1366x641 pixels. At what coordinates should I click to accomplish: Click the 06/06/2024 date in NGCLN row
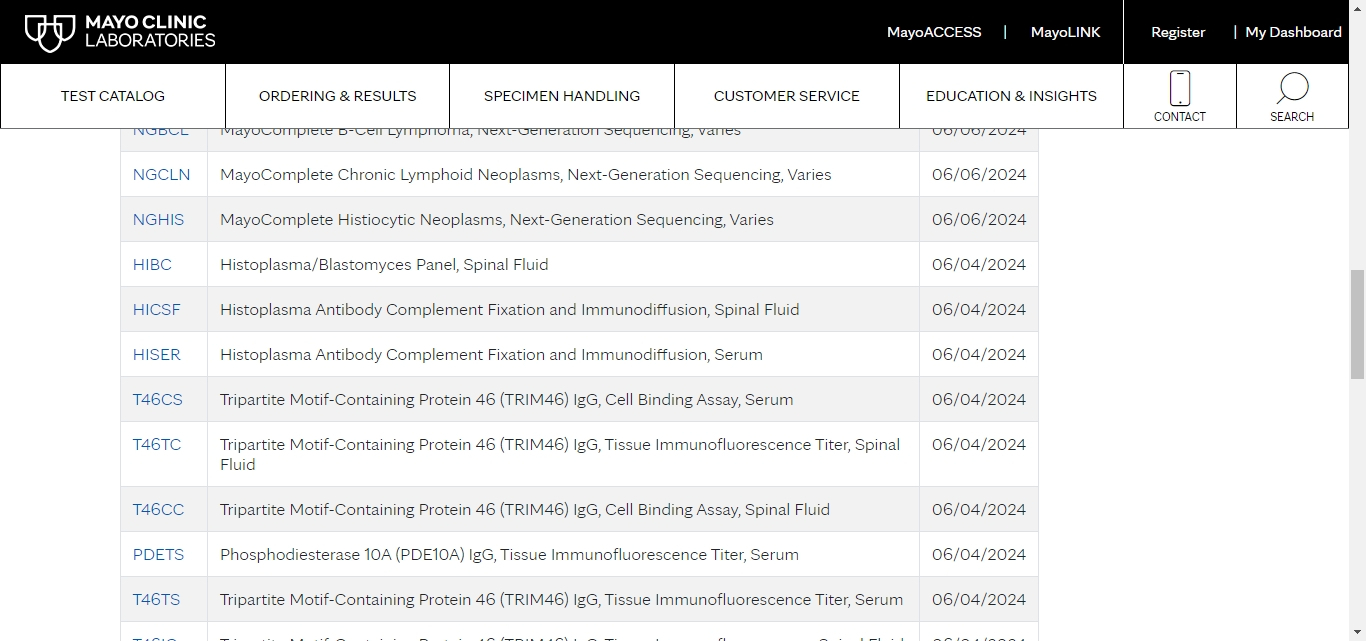[979, 175]
